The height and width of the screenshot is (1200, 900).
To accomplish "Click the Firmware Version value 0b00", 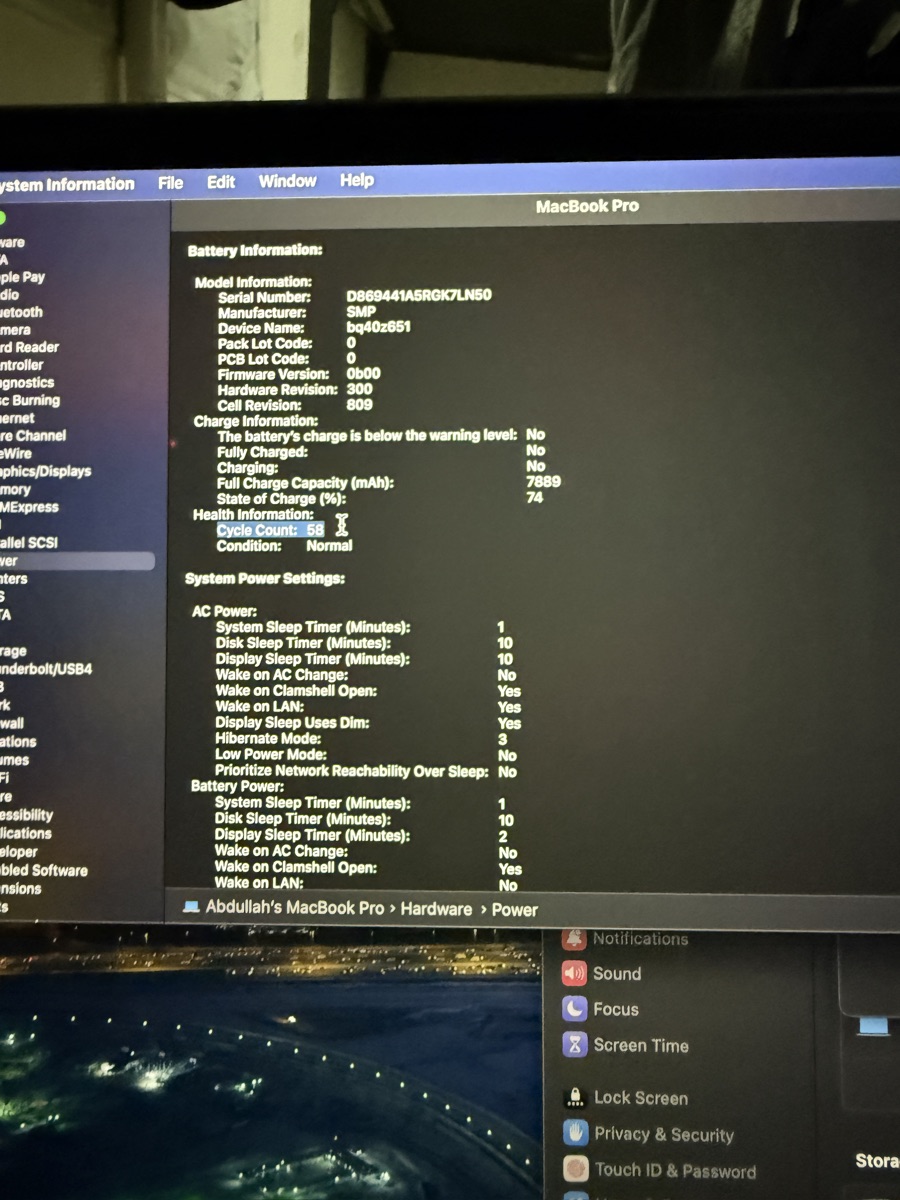I will (x=363, y=373).
